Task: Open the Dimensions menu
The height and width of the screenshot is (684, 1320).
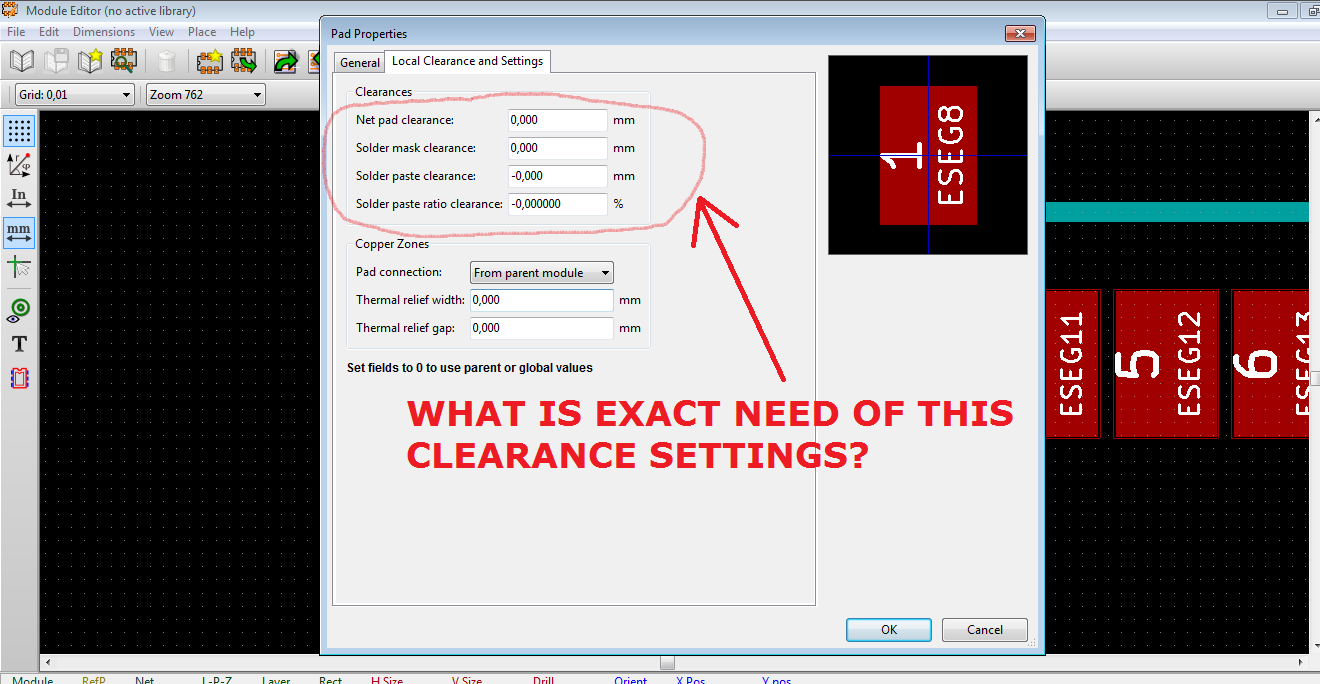Action: [104, 31]
